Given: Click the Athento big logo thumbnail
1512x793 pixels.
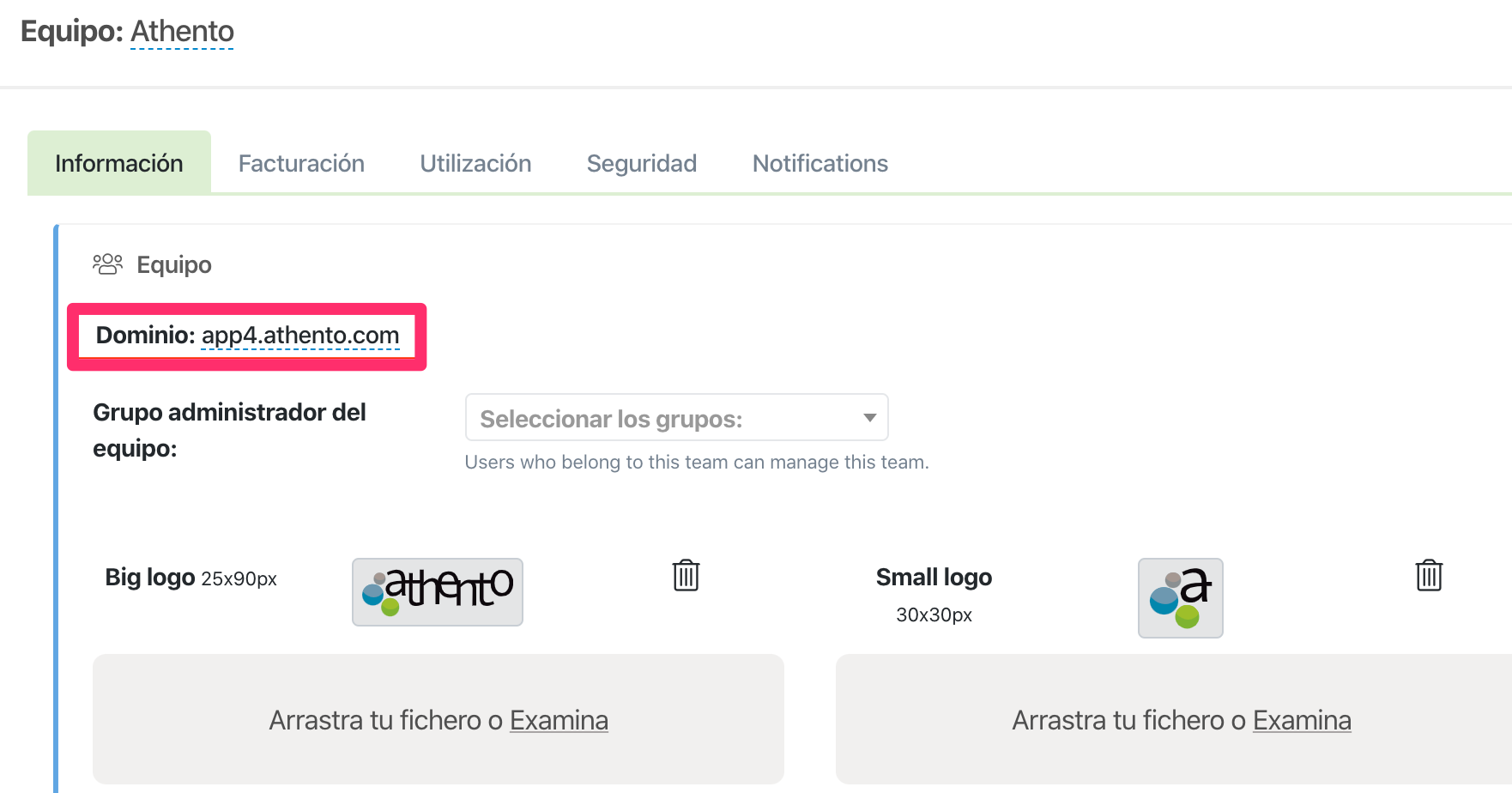Looking at the screenshot, I should click(x=438, y=591).
